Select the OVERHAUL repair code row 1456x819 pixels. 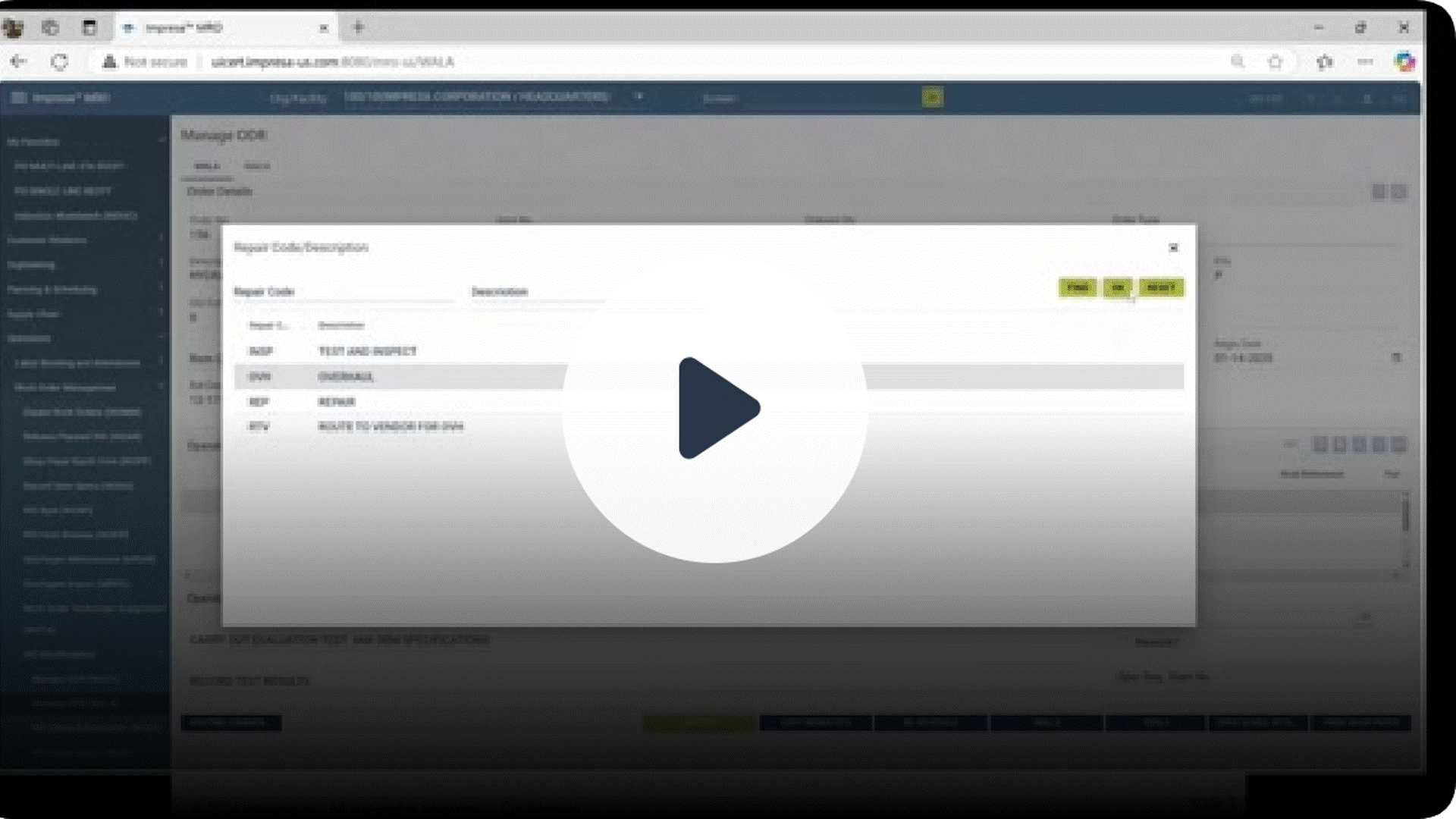point(346,377)
